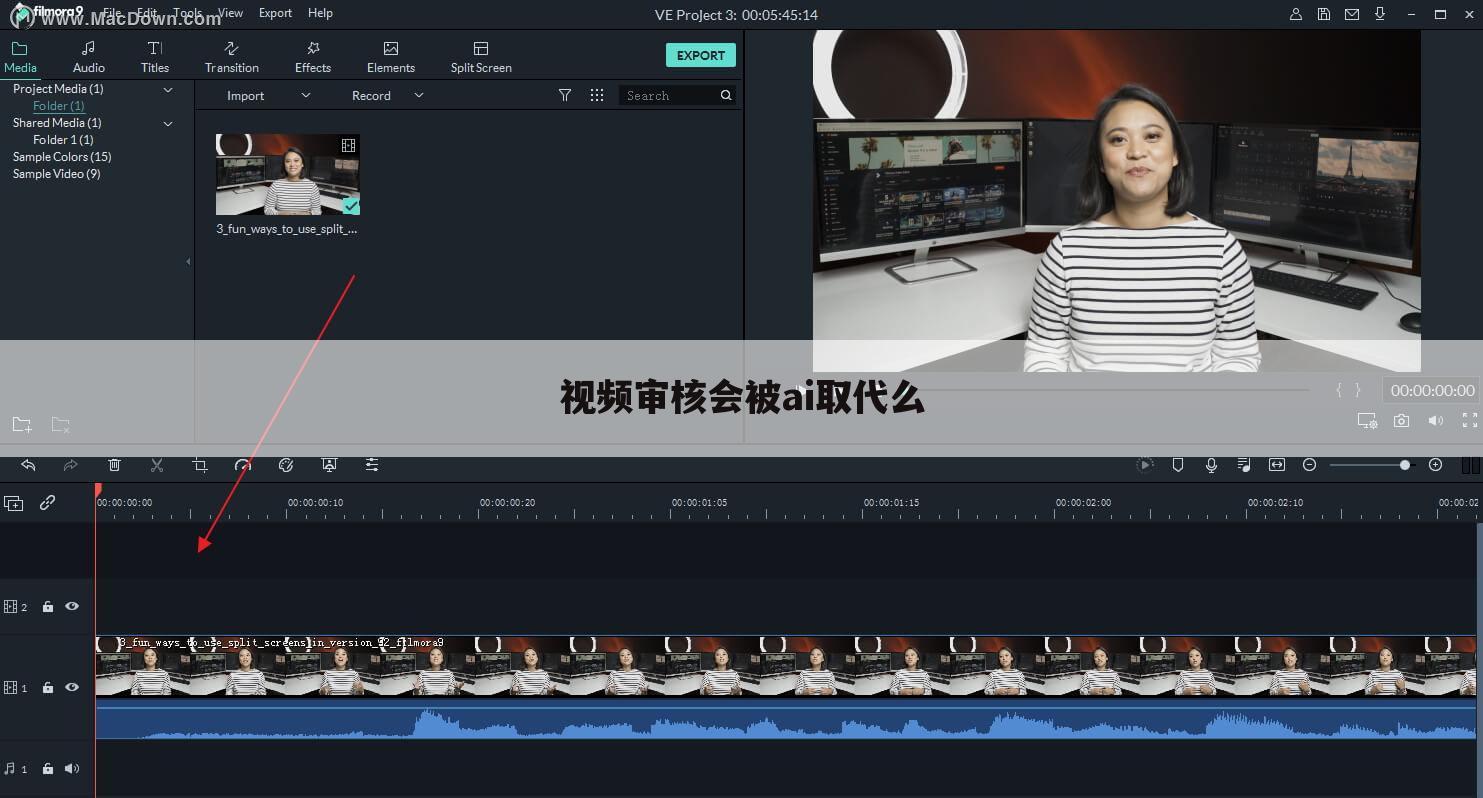This screenshot has width=1483, height=798.
Task: Collapse Shared Media tree chevron
Action: pyautogui.click(x=168, y=123)
